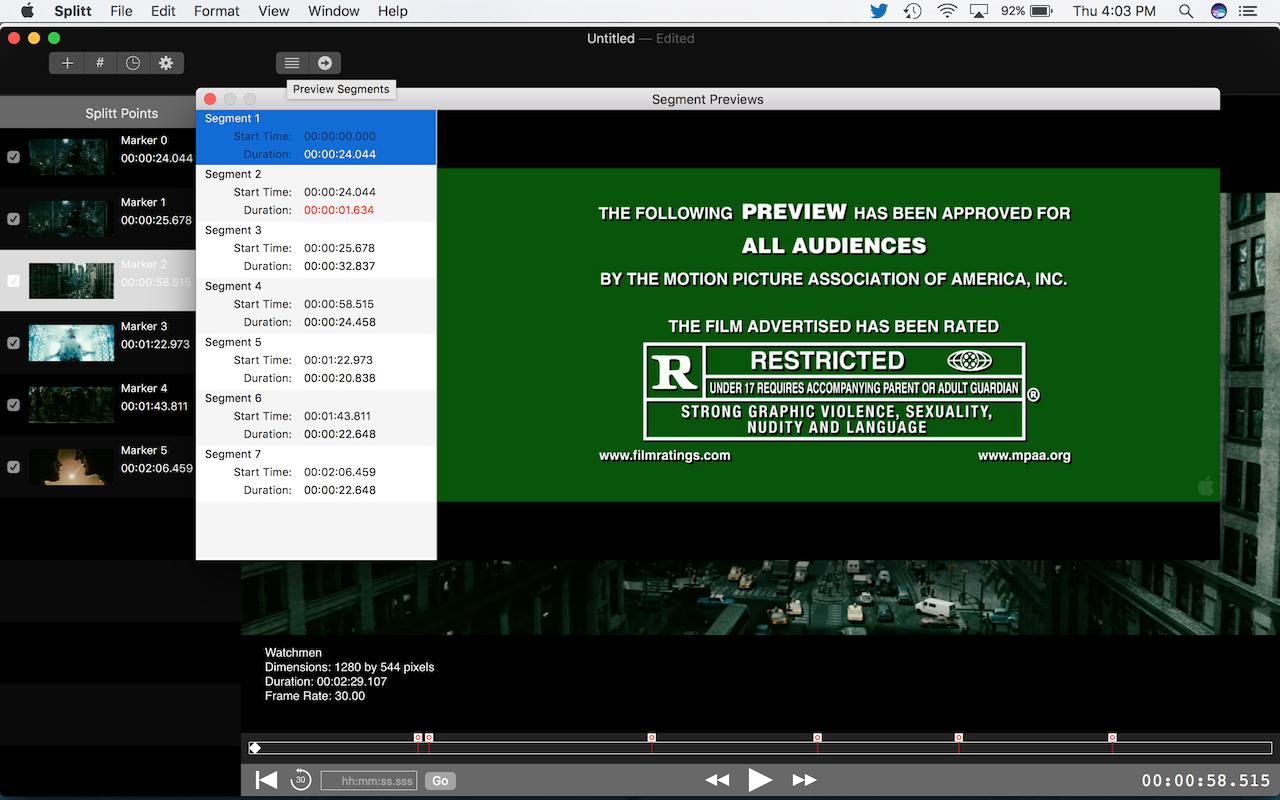Open Spotlight search
The width and height of the screenshot is (1280, 800).
pyautogui.click(x=1186, y=11)
